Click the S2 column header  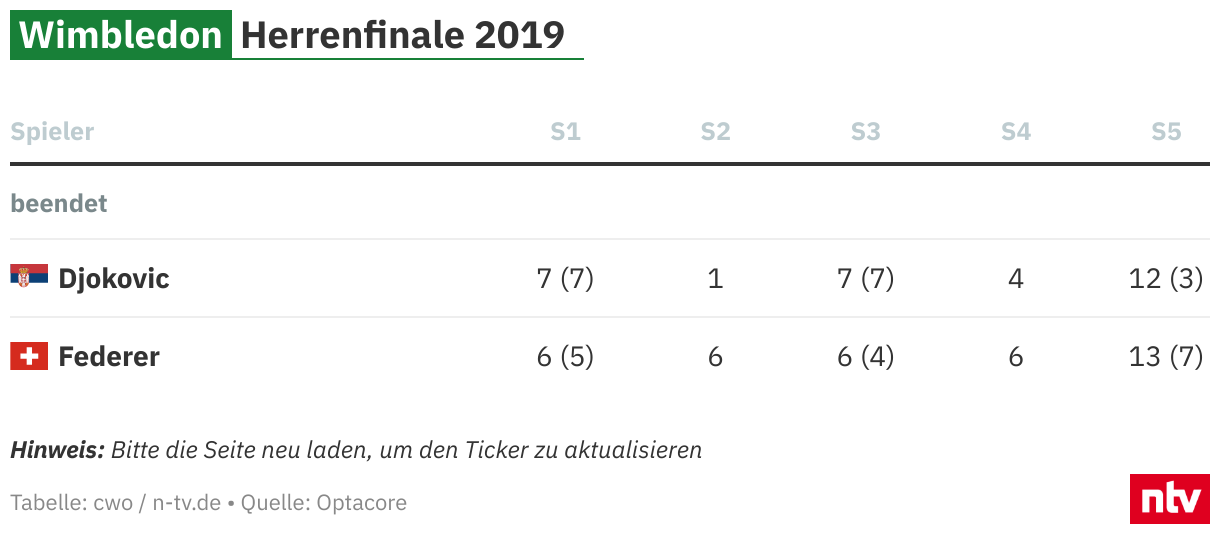pyautogui.click(x=715, y=131)
